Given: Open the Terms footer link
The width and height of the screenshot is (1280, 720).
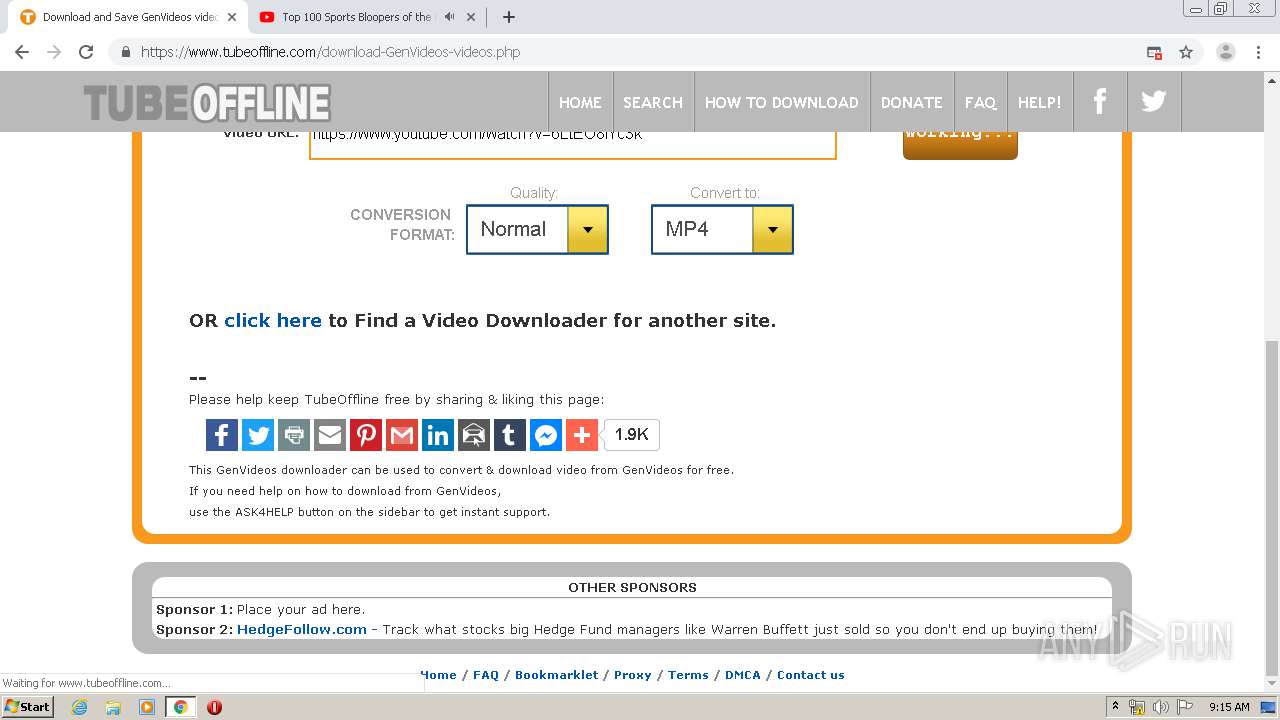Looking at the screenshot, I should click(688, 675).
